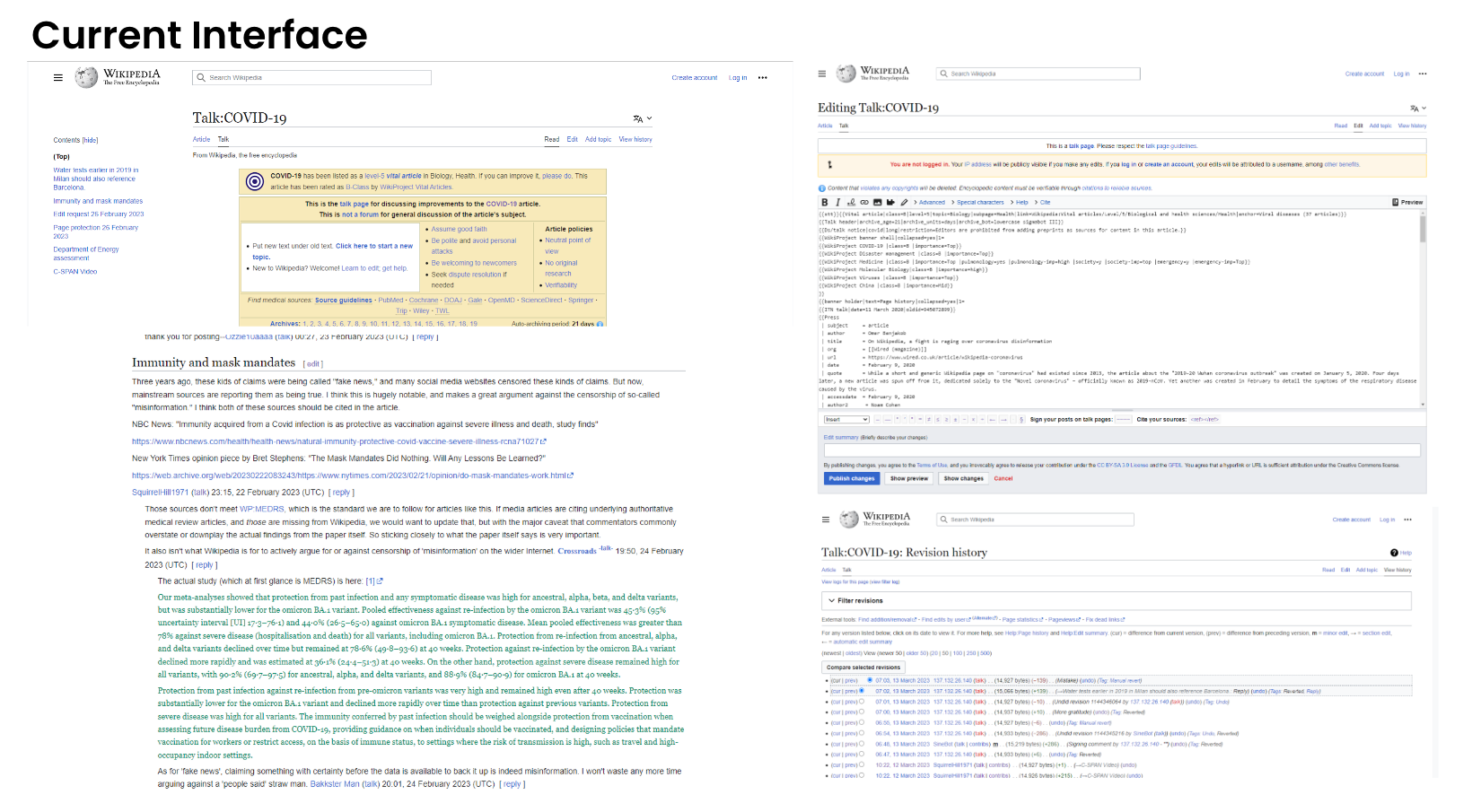Image resolution: width=1463 pixels, height=812 pixels.
Task: Click the Italic icon in edit toolbar
Action: coord(837,203)
